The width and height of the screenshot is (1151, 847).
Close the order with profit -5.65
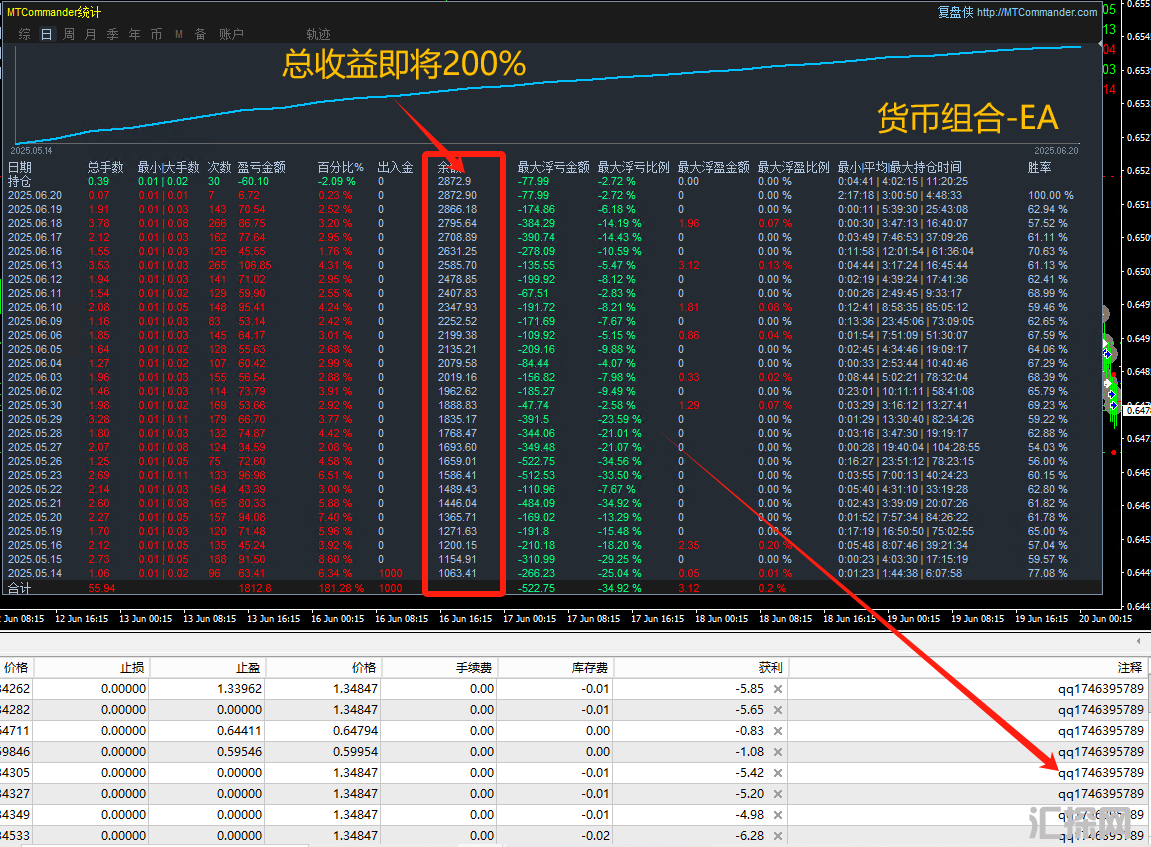777,710
